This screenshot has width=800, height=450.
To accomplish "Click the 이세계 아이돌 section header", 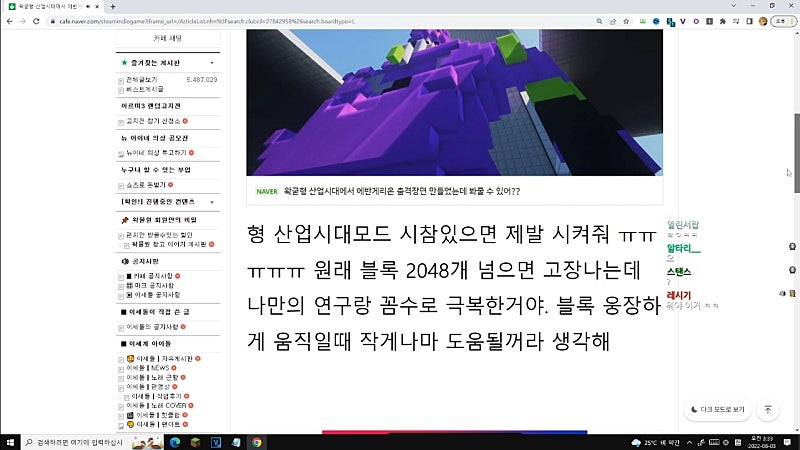I will (x=150, y=344).
